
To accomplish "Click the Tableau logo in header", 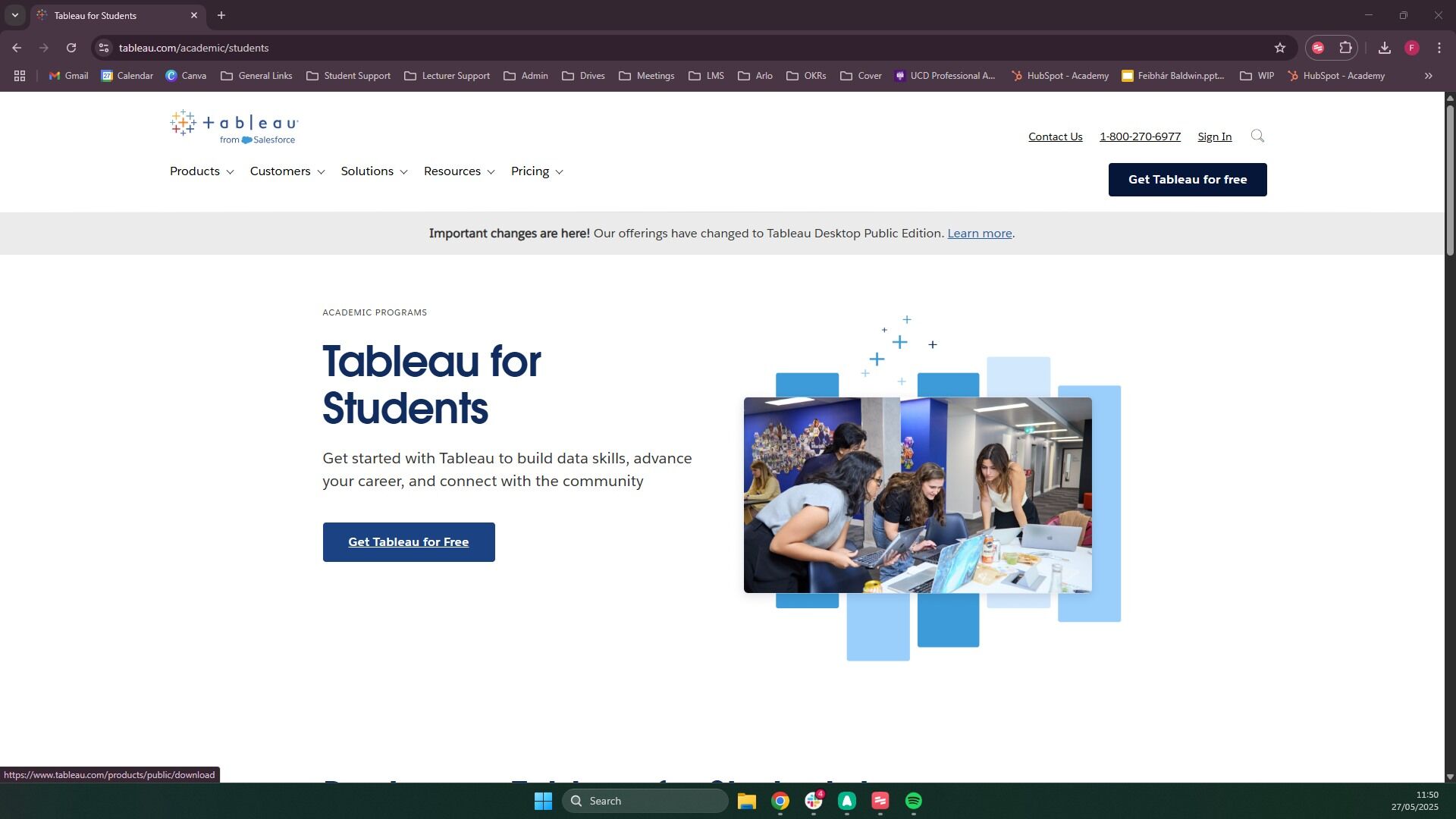I will click(x=234, y=127).
